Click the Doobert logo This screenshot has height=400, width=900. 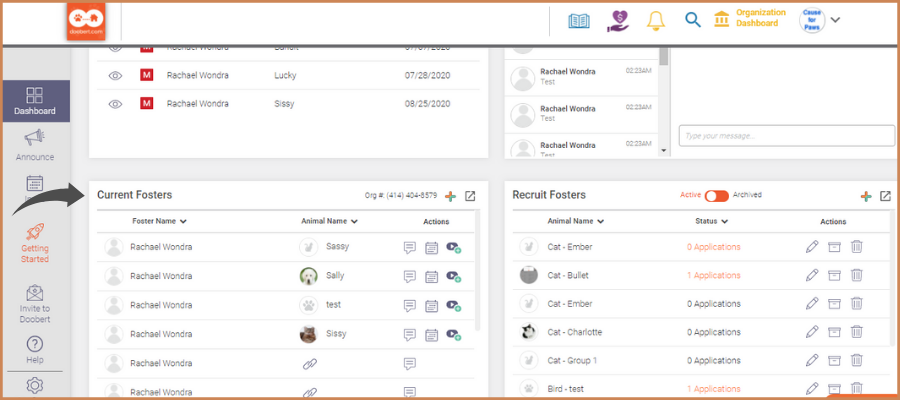coord(86,22)
